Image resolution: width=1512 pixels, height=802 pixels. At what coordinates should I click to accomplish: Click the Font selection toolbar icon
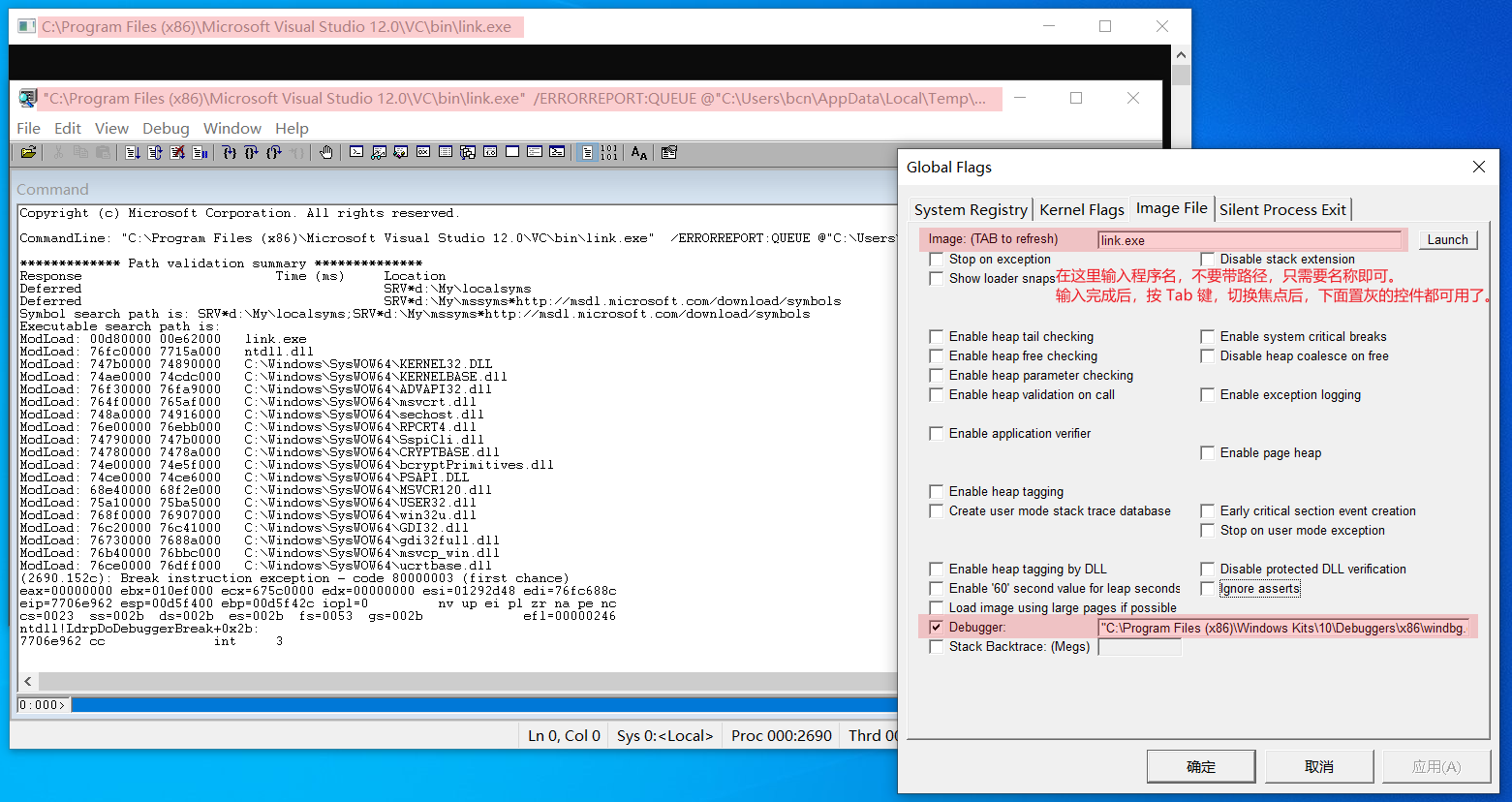click(639, 152)
